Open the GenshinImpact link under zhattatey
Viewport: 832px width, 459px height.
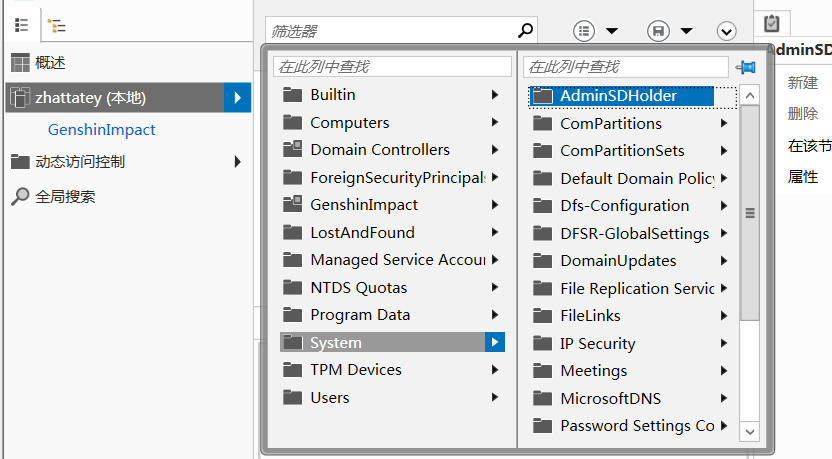coord(101,130)
